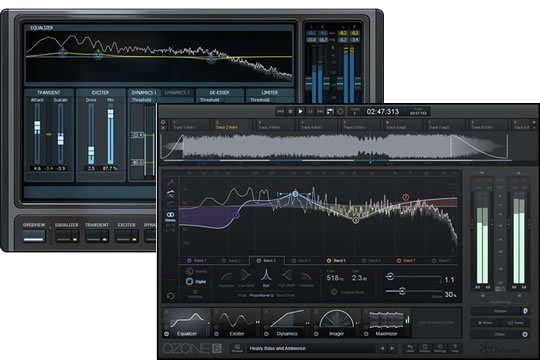
Task: Open the Band 3 tab
Action: point(267,260)
